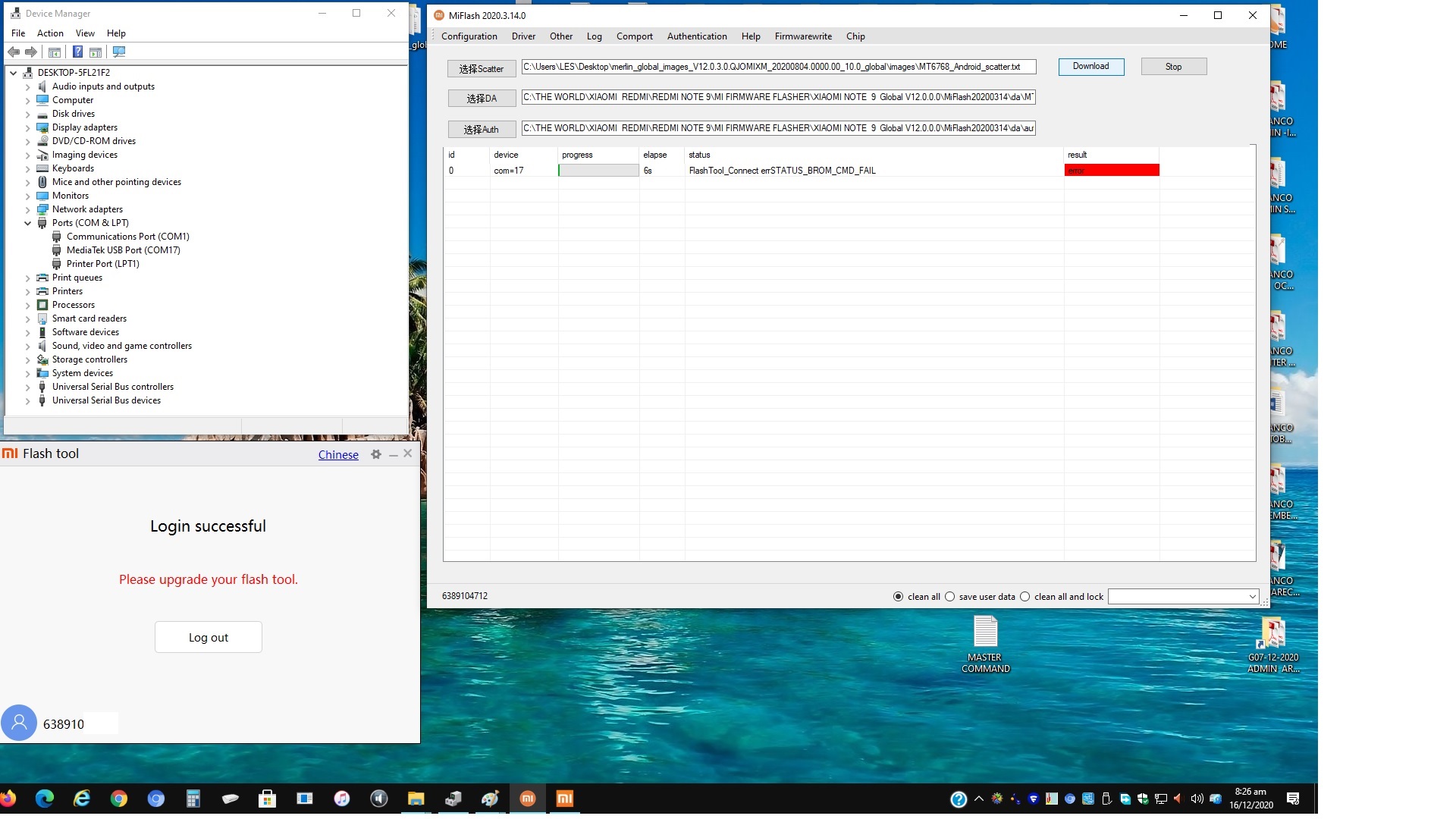Open Chip menu in MiFlash
Screen dimensions: 1456x819
tap(855, 36)
